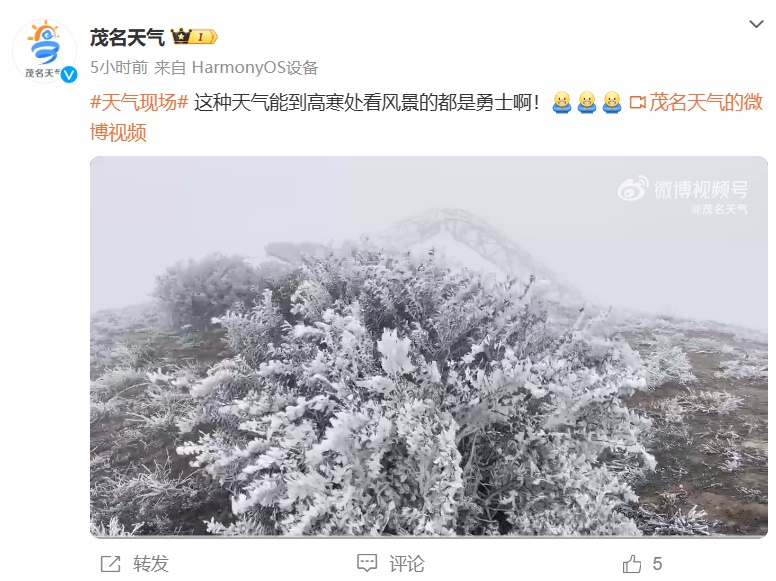The image size is (776, 581).
Task: Open the 茂名天气 profile avatar
Action: coord(45,50)
